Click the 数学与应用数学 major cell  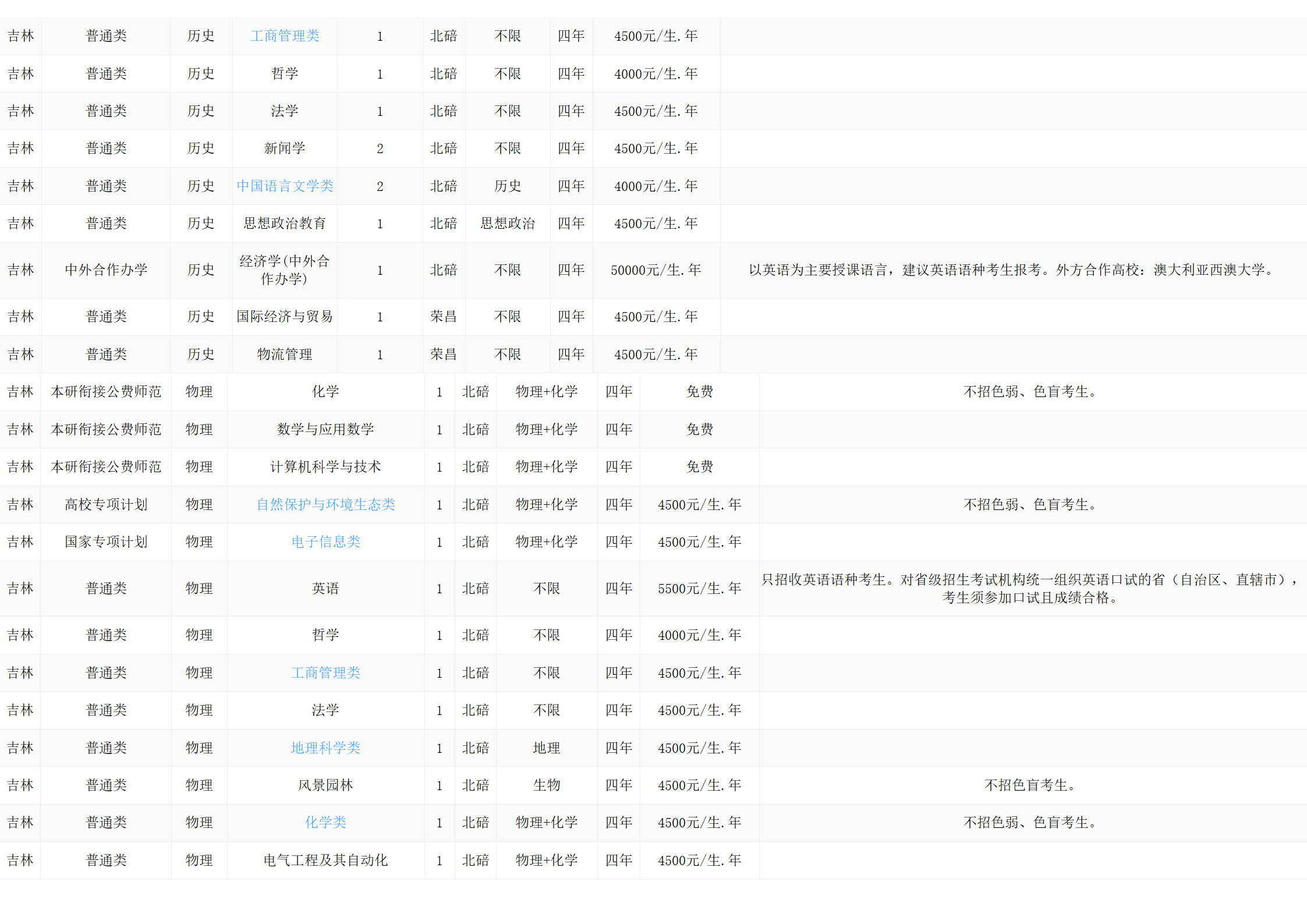click(x=325, y=430)
